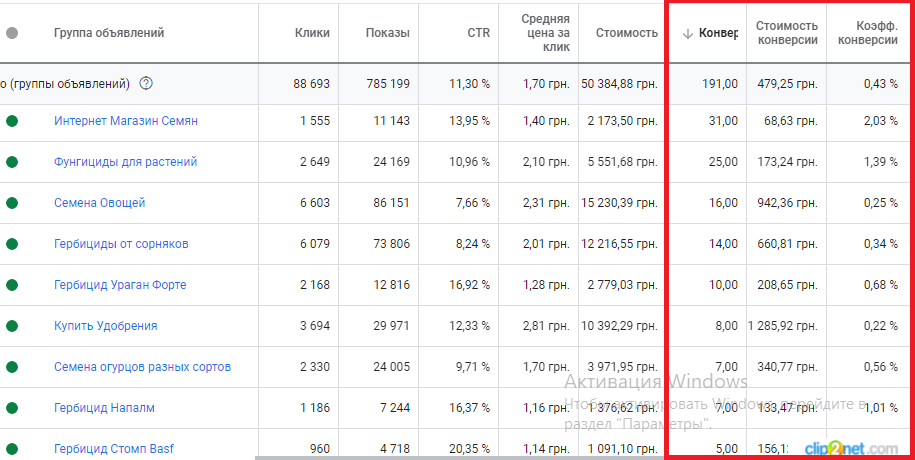The image size is (915, 460).
Task: Open Интернет Магазин Семян ad group
Action: tap(126, 121)
